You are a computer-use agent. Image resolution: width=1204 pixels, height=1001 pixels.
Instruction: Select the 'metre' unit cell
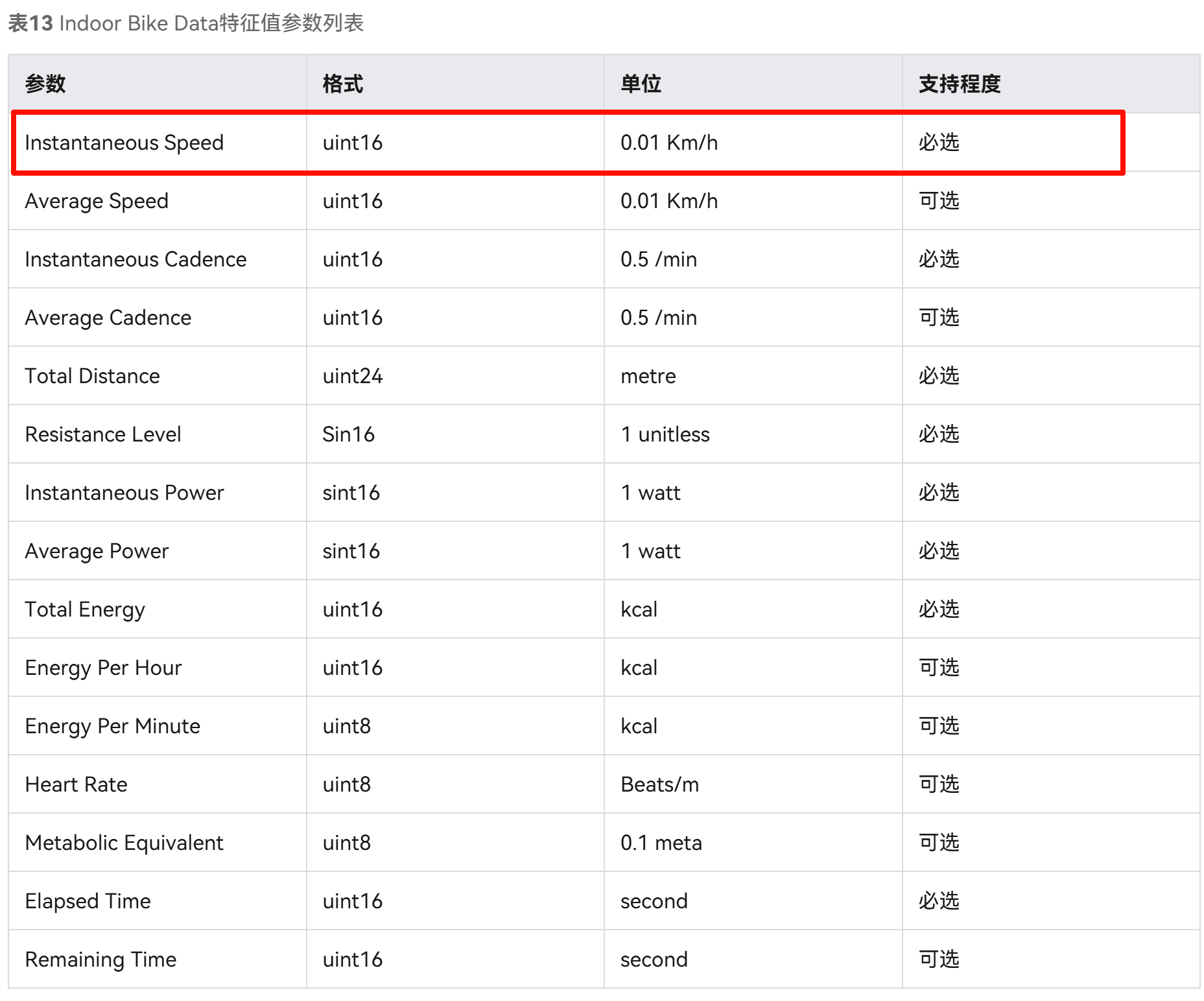(x=648, y=376)
